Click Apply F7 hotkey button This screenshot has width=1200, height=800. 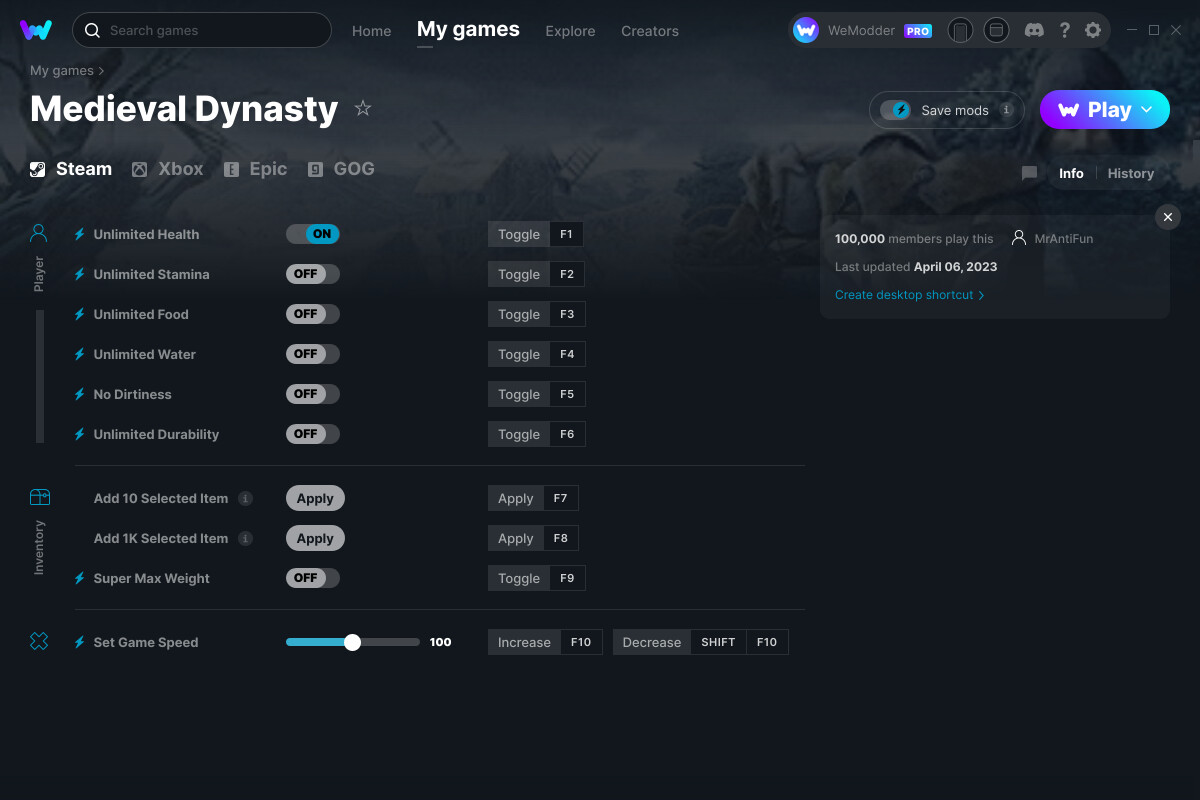533,498
